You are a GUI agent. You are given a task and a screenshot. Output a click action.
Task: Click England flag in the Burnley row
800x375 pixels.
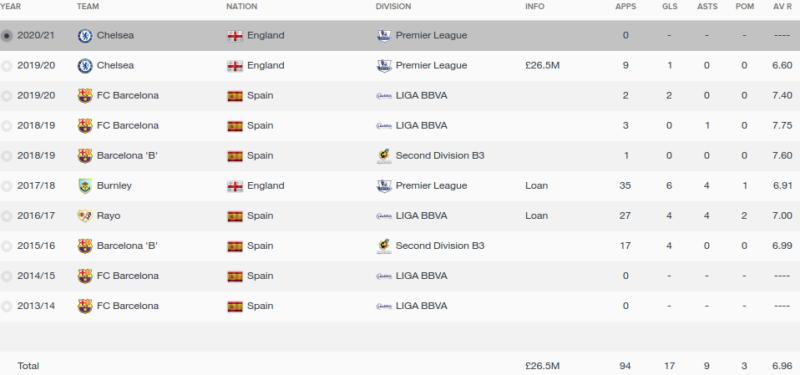pos(235,186)
